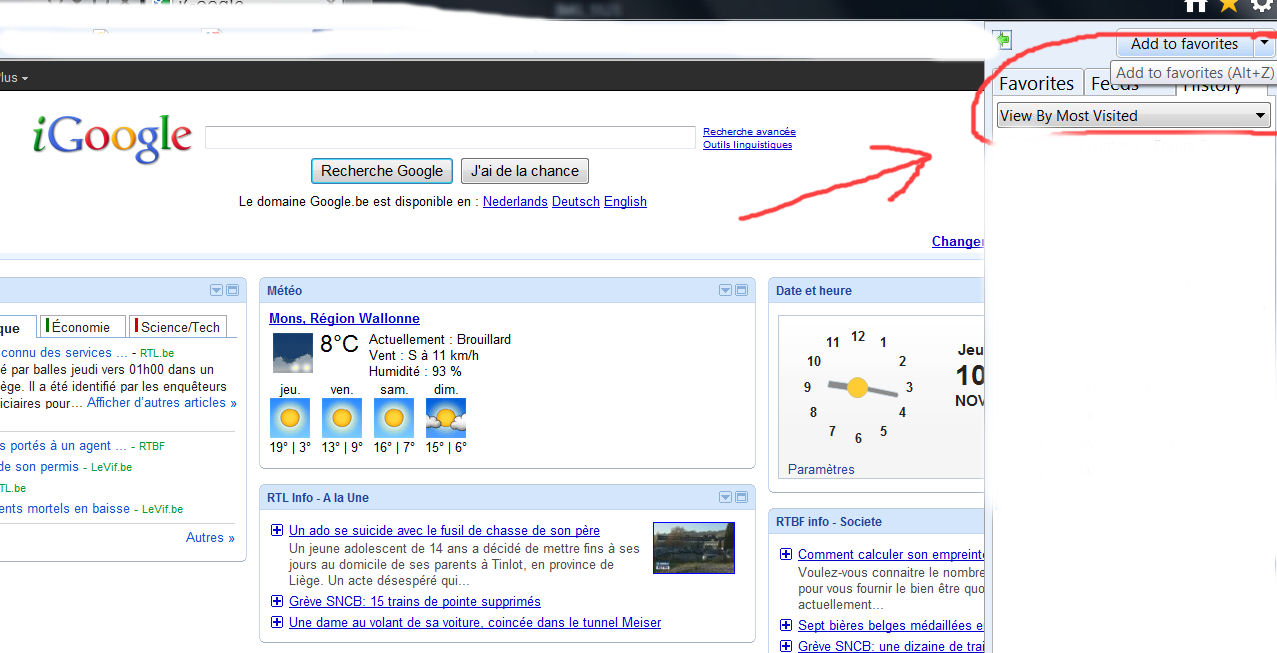1277x653 pixels.
Task: Click the analog clock face
Action: pos(858,387)
